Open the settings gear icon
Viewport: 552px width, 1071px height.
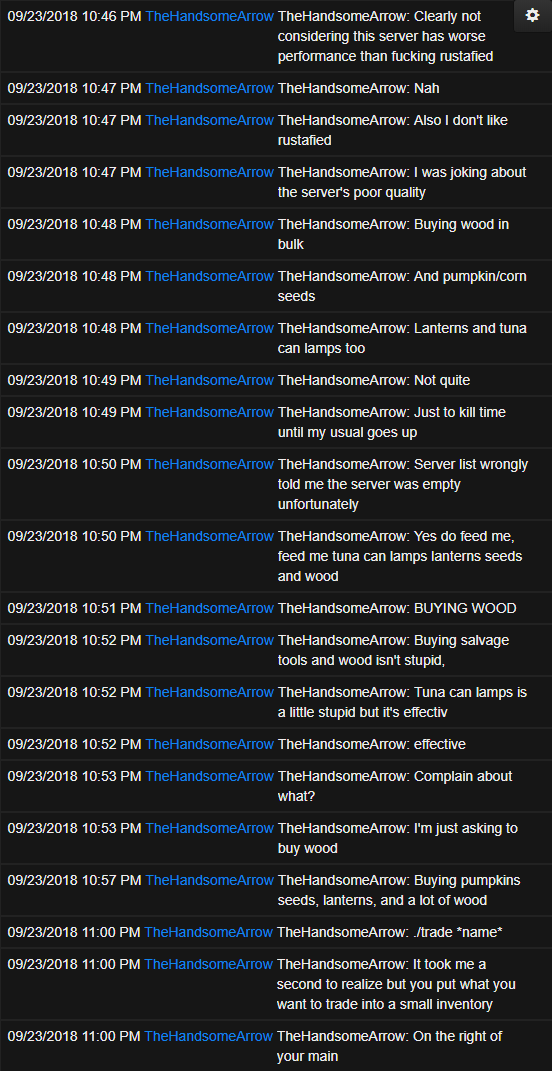pyautogui.click(x=532, y=16)
